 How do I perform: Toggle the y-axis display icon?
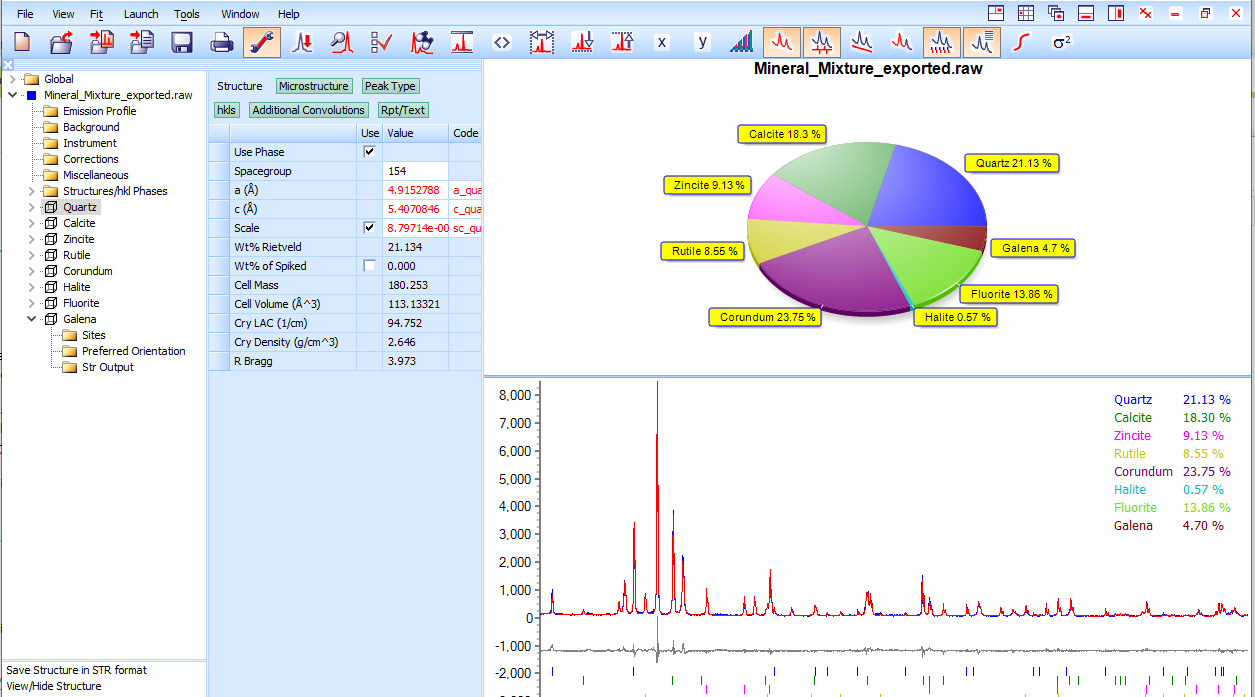click(704, 42)
